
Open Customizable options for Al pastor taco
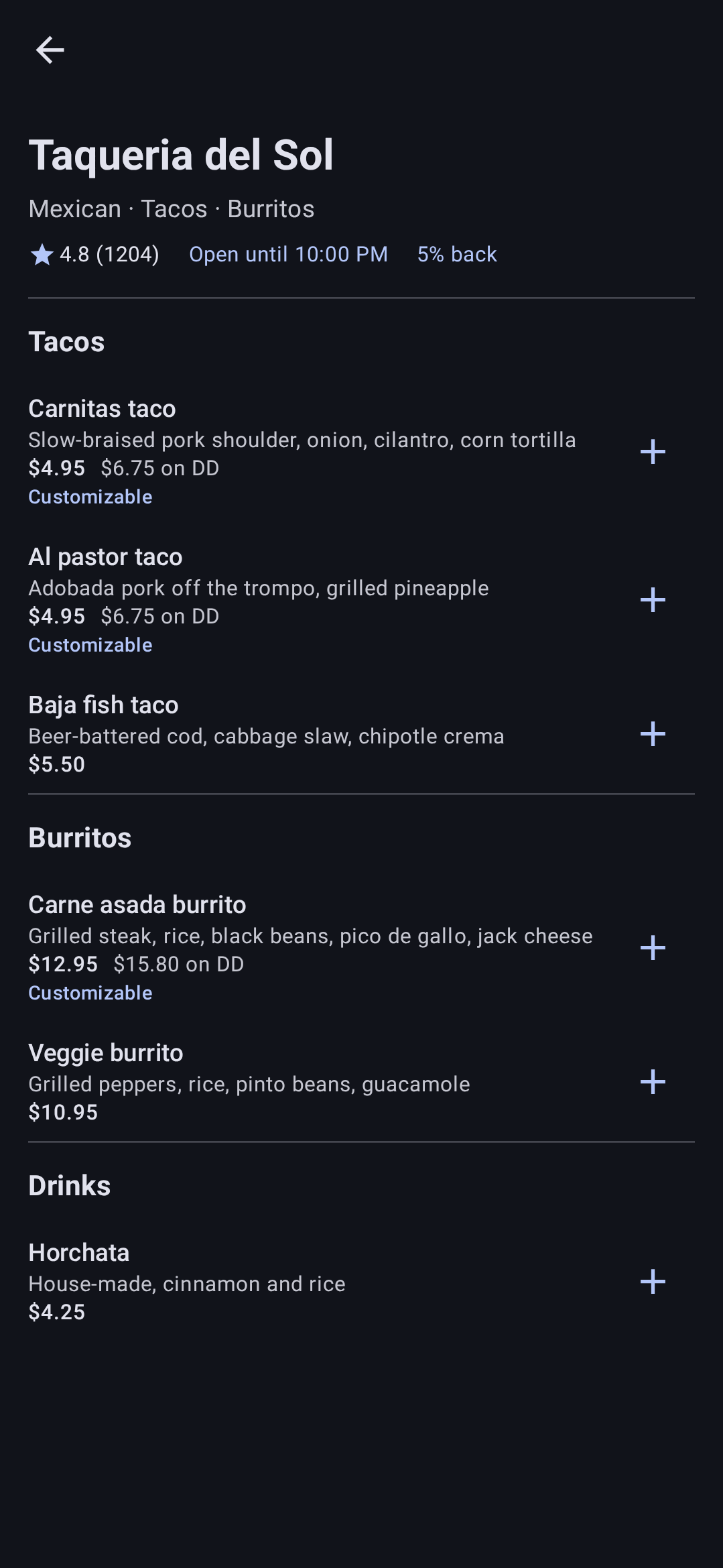click(x=90, y=645)
